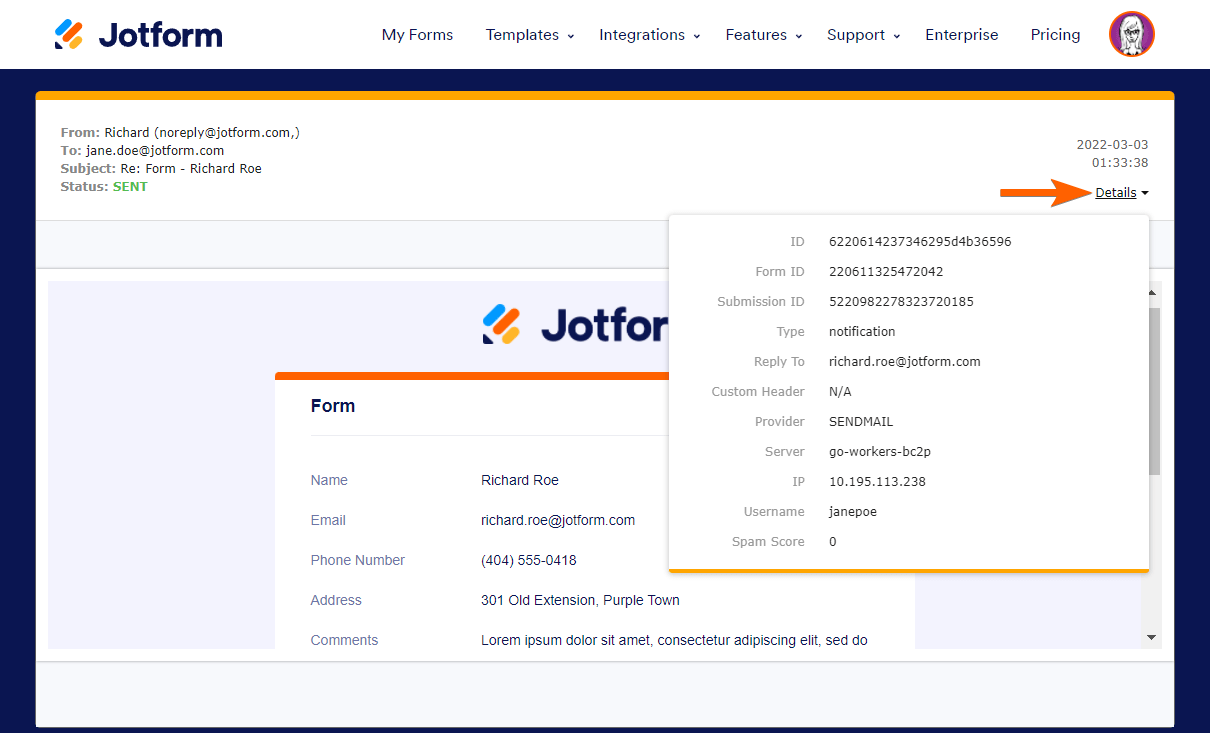This screenshot has width=1210, height=733.
Task: Click the Spam Score value 0
Action: 833,542
